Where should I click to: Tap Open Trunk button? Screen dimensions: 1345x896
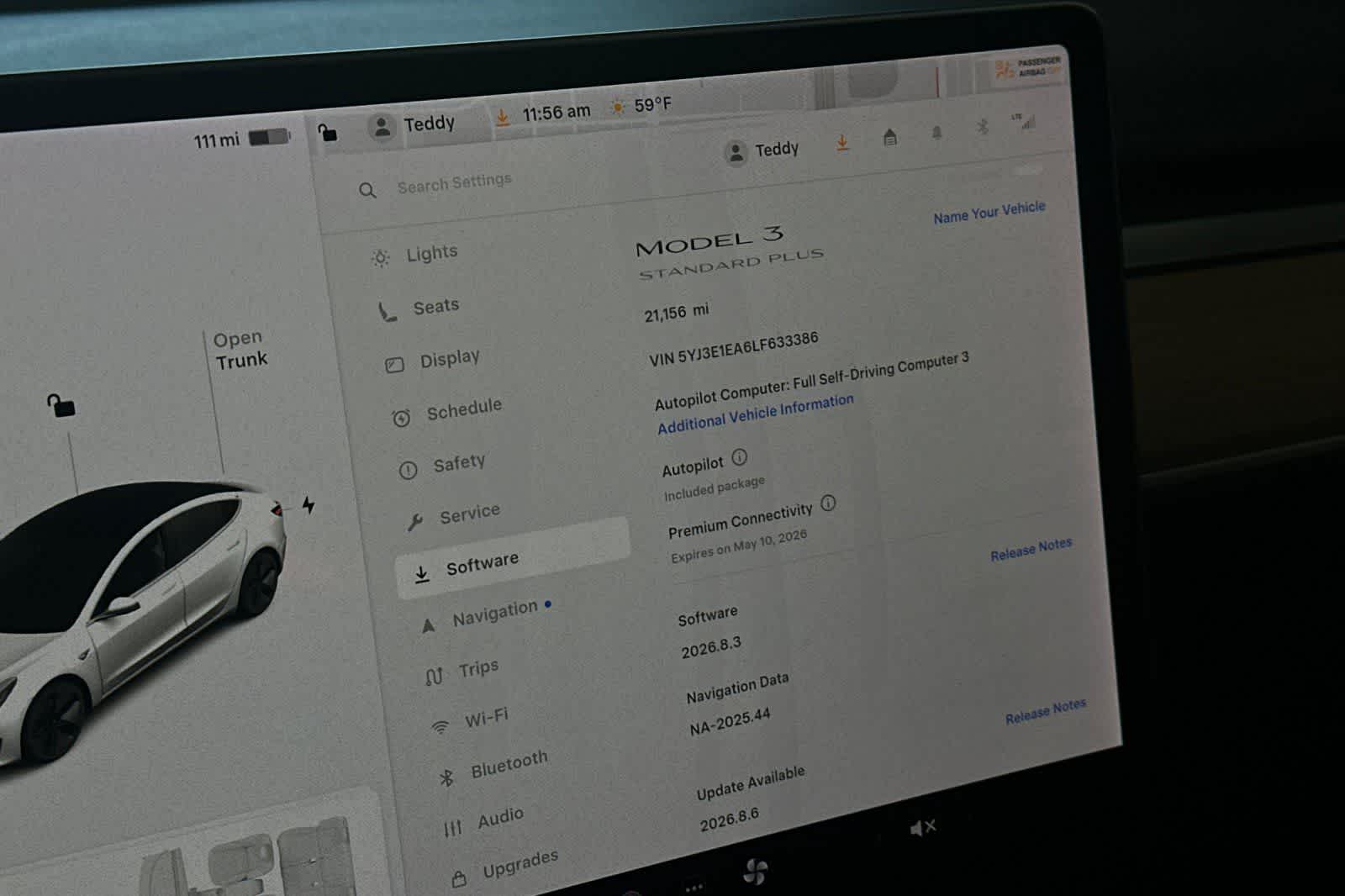tap(240, 350)
